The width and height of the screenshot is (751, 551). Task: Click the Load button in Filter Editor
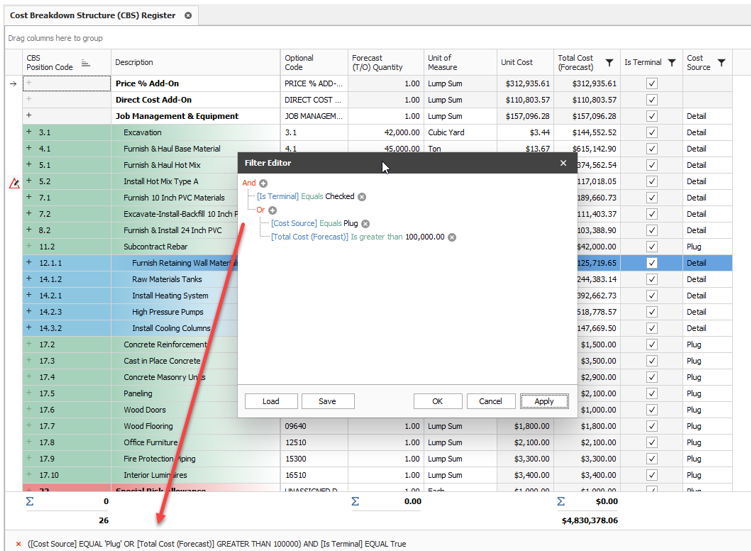[x=271, y=401]
